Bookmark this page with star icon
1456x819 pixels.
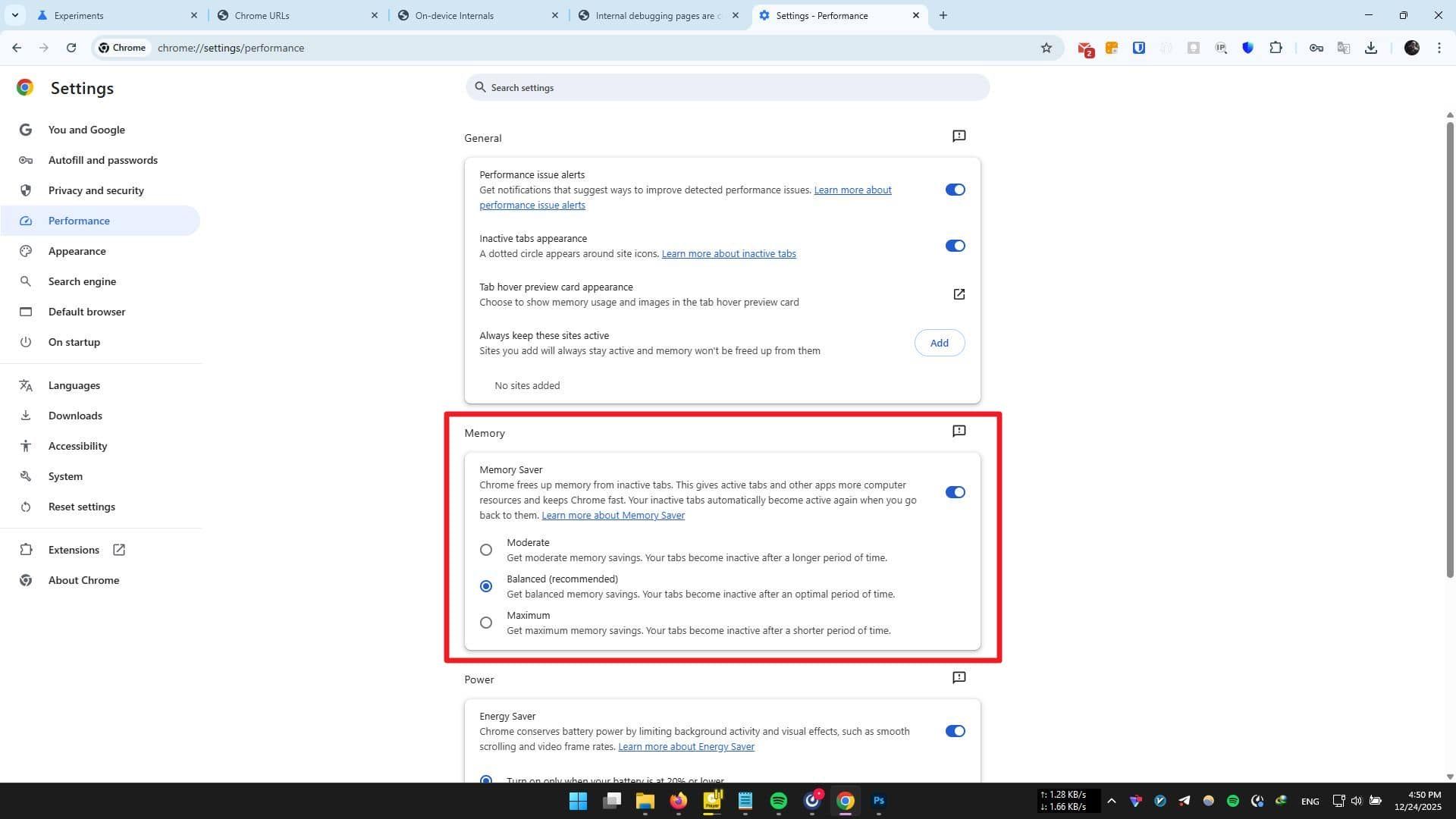1046,48
